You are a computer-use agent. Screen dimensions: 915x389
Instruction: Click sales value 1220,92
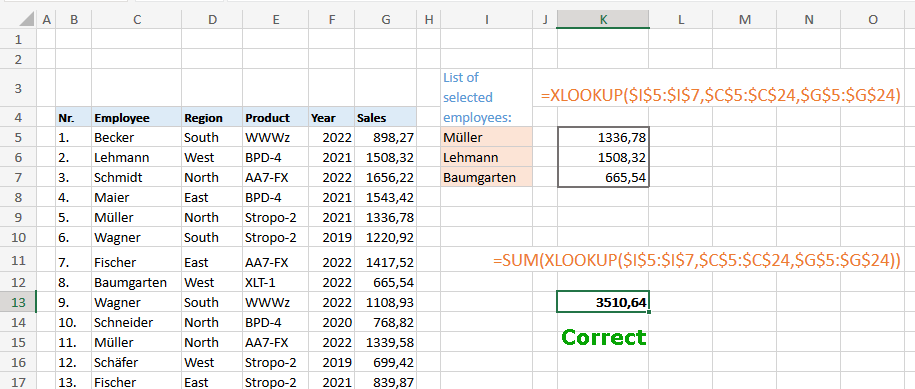[385, 237]
